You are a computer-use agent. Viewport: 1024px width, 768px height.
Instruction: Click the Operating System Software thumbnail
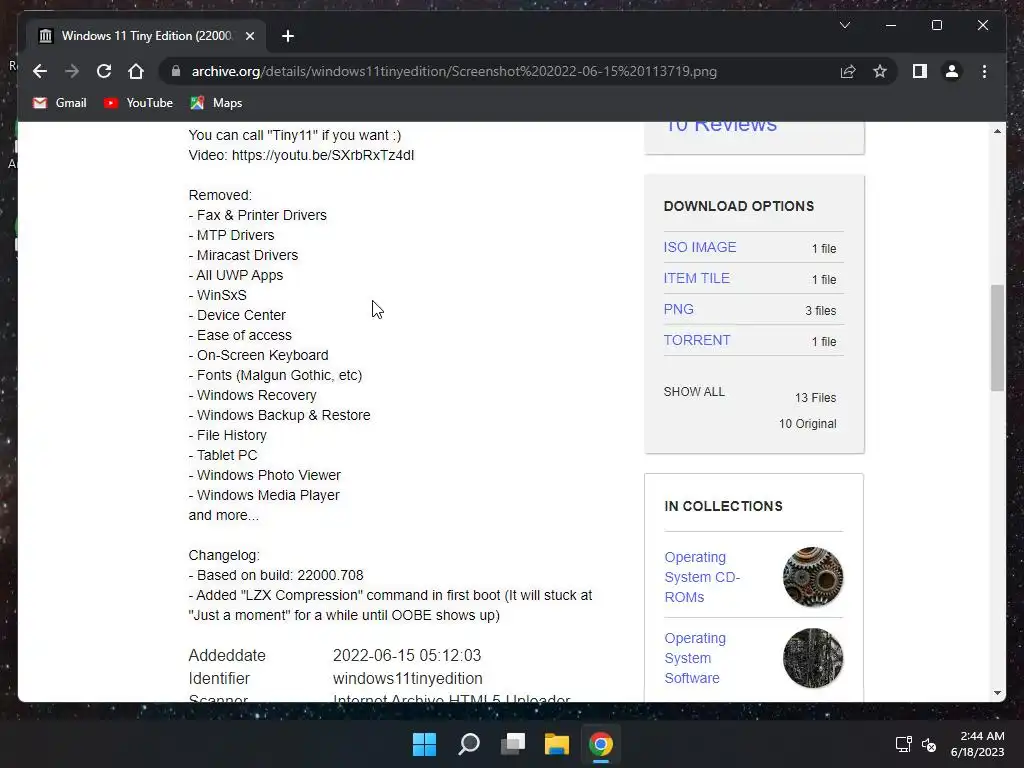813,658
